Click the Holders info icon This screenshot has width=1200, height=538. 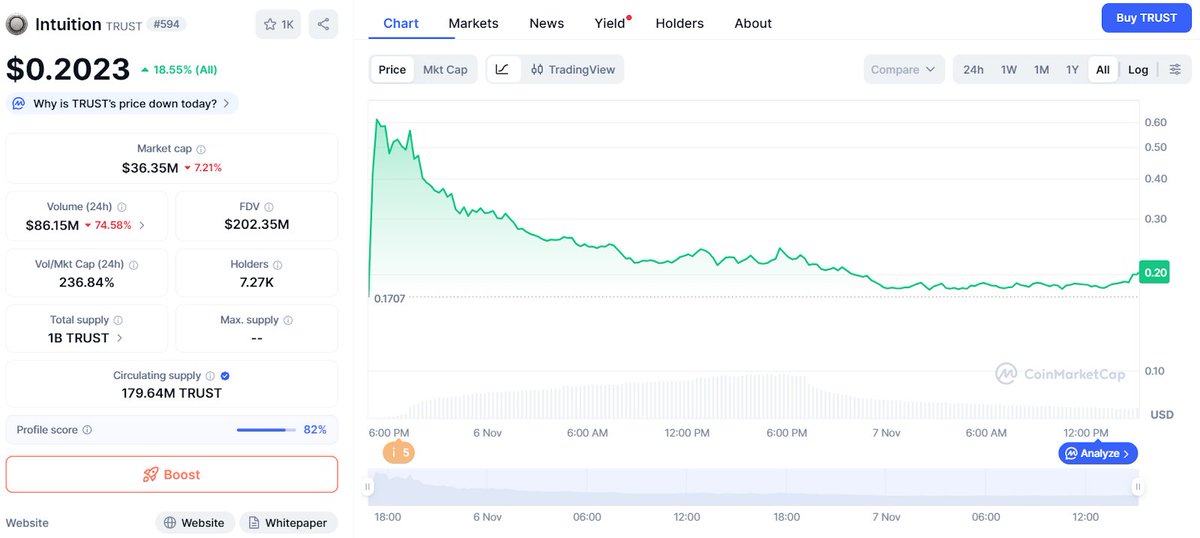coord(277,265)
